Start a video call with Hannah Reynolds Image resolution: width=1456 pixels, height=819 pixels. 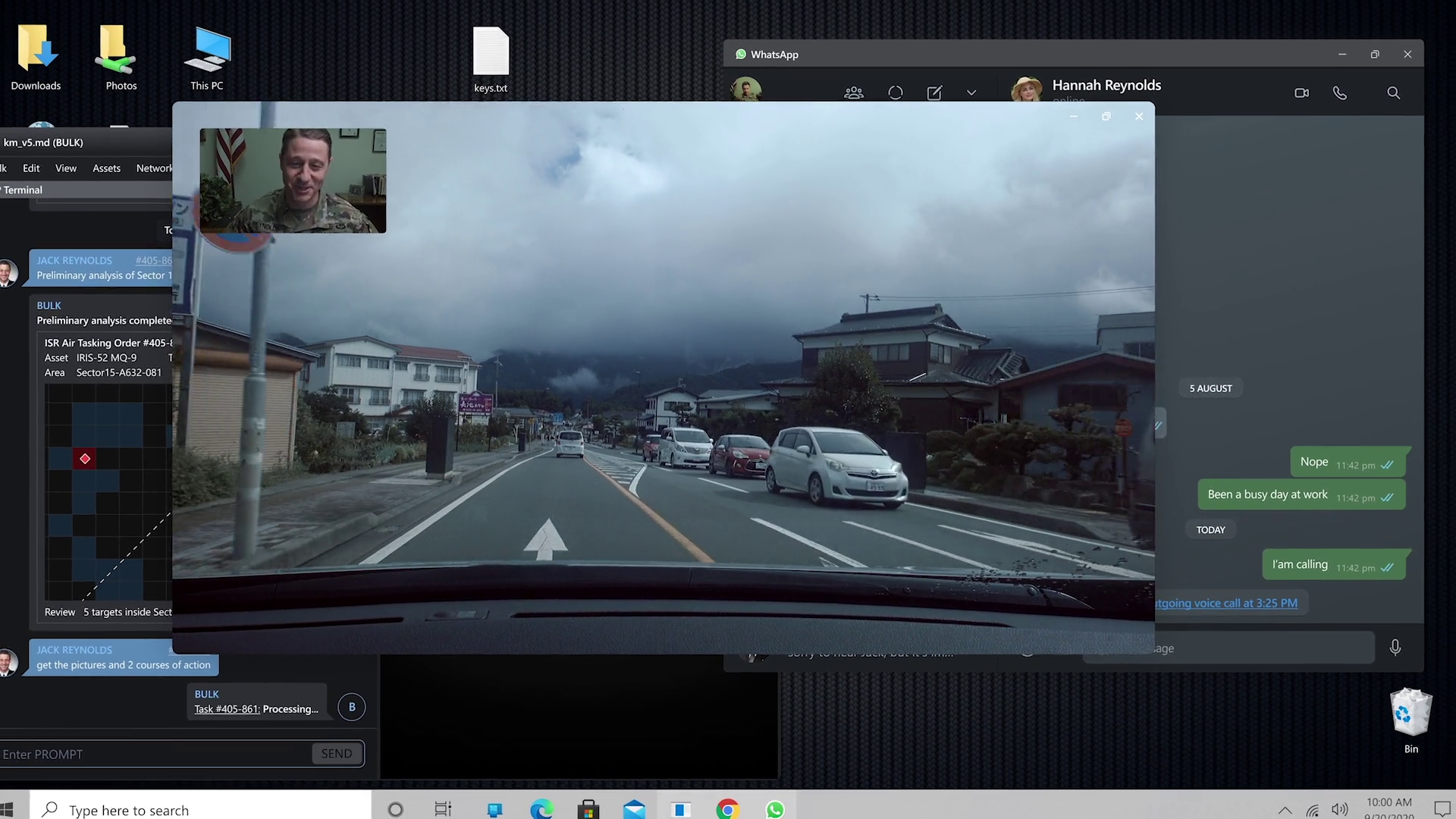pos(1301,93)
